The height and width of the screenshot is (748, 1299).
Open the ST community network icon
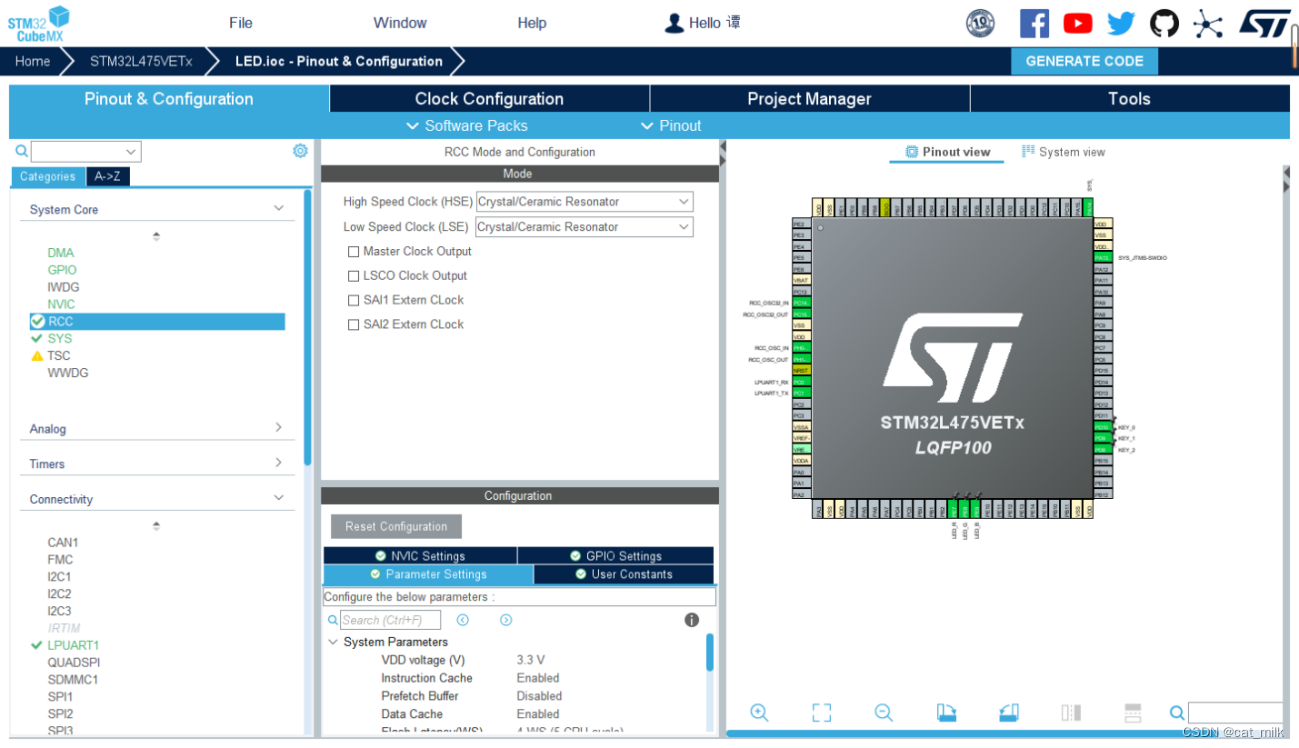1208,23
